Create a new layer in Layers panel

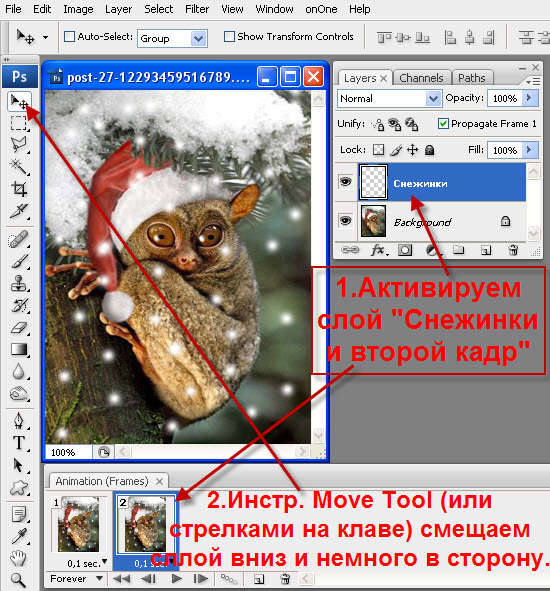pyautogui.click(x=486, y=250)
